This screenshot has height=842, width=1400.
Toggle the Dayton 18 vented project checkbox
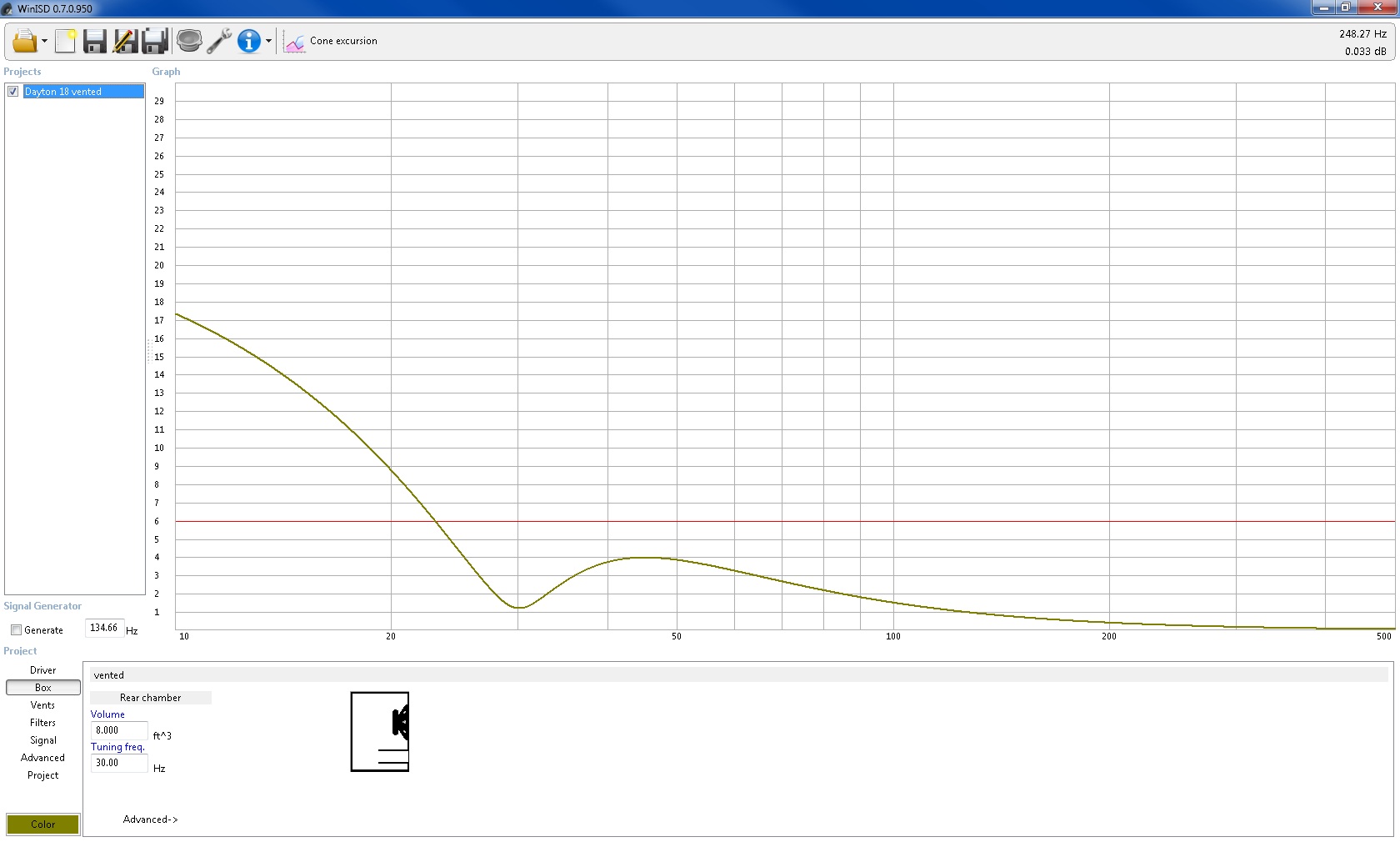click(13, 92)
